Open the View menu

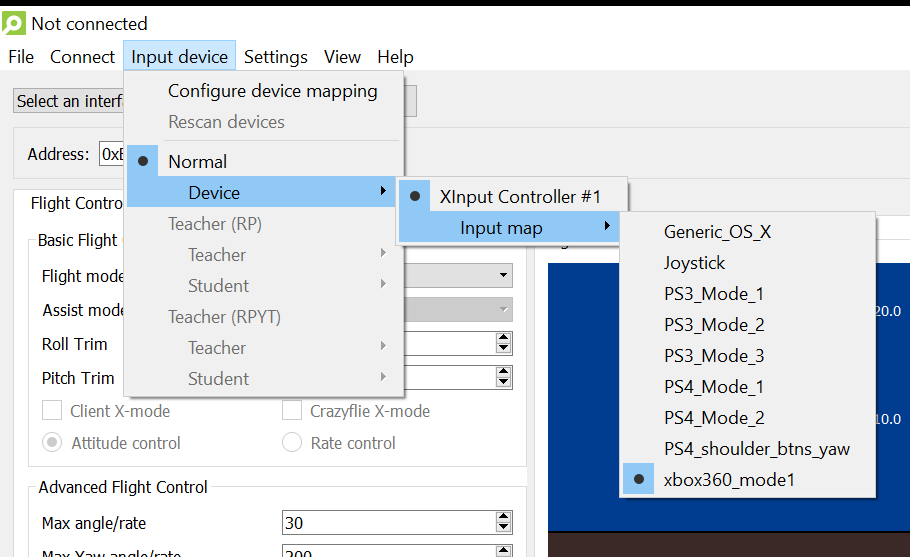pyautogui.click(x=342, y=57)
